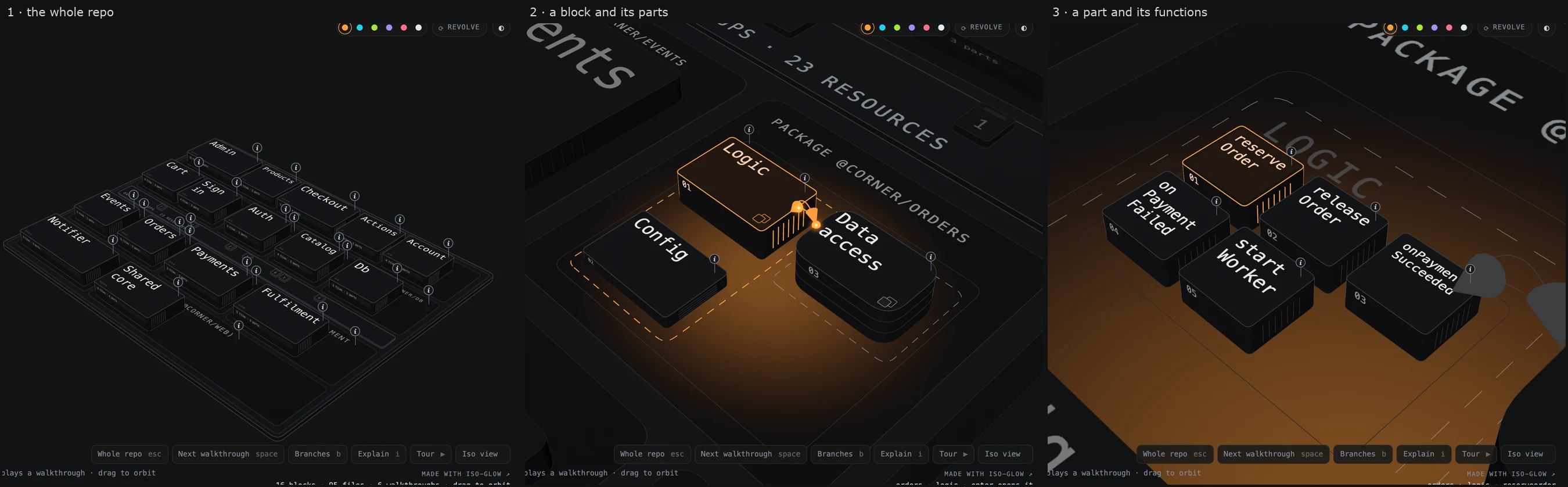
Task: Click Whole repo in the part and functions panel
Action: coord(1175,454)
